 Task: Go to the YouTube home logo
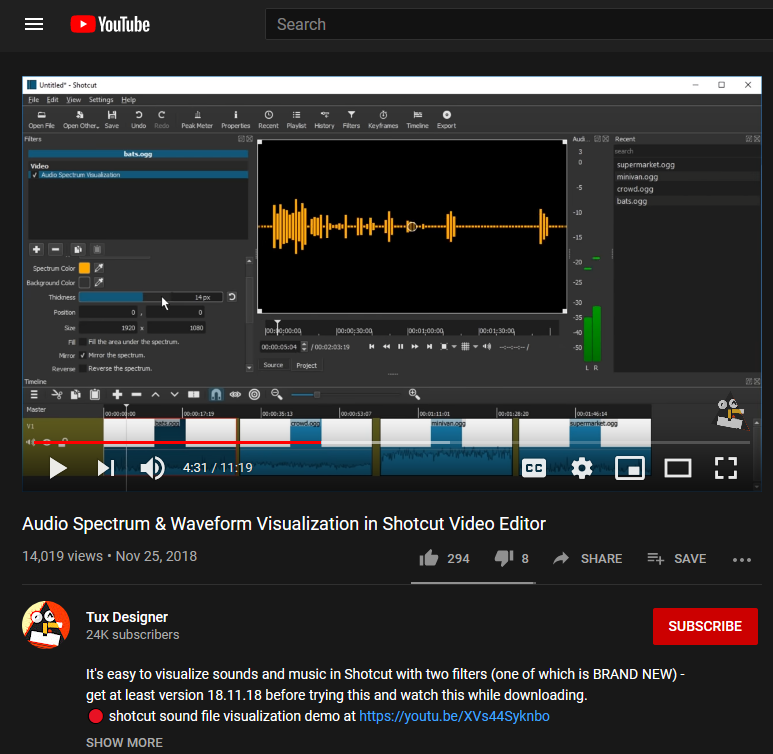(110, 24)
